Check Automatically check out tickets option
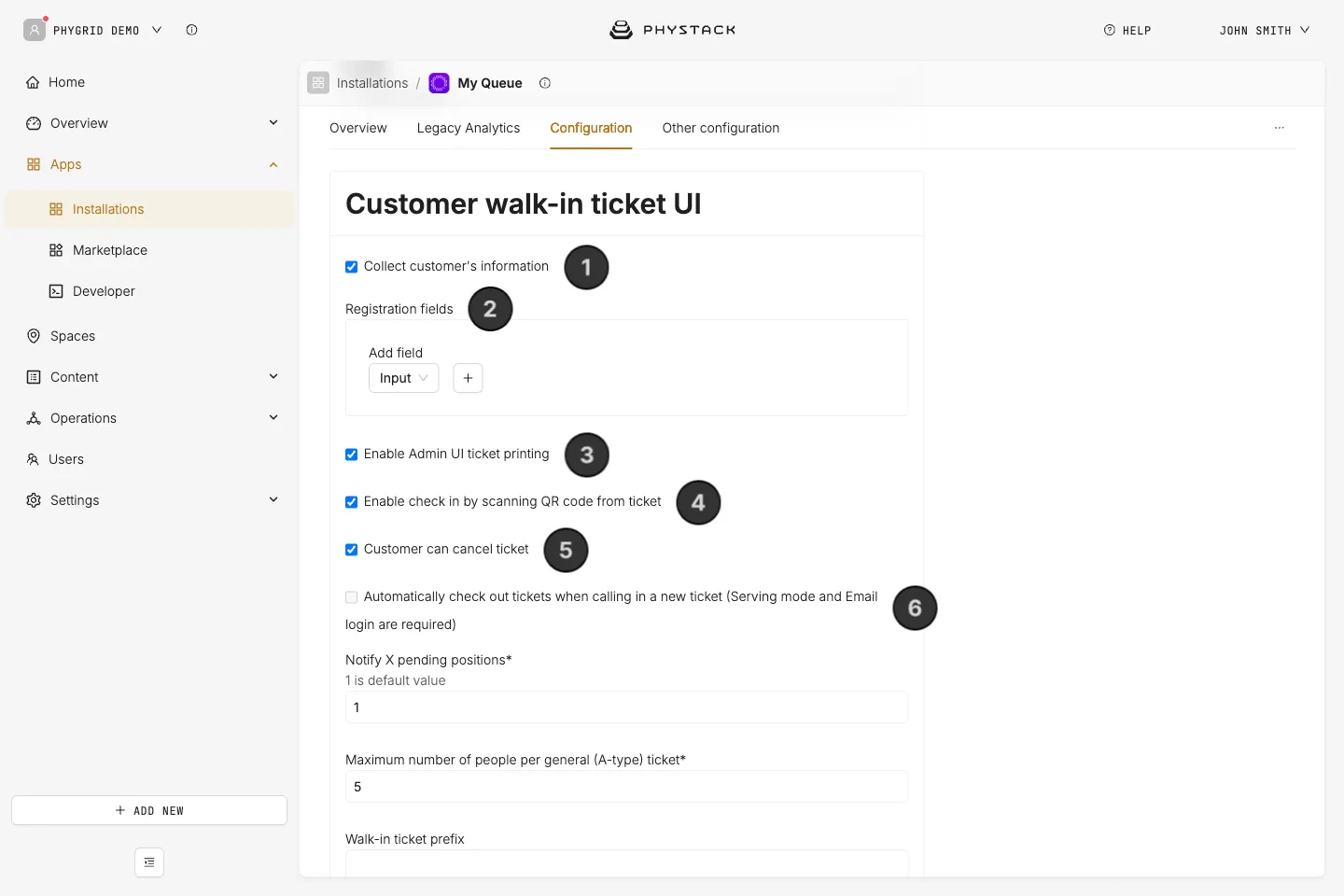The image size is (1344, 896). click(x=352, y=597)
